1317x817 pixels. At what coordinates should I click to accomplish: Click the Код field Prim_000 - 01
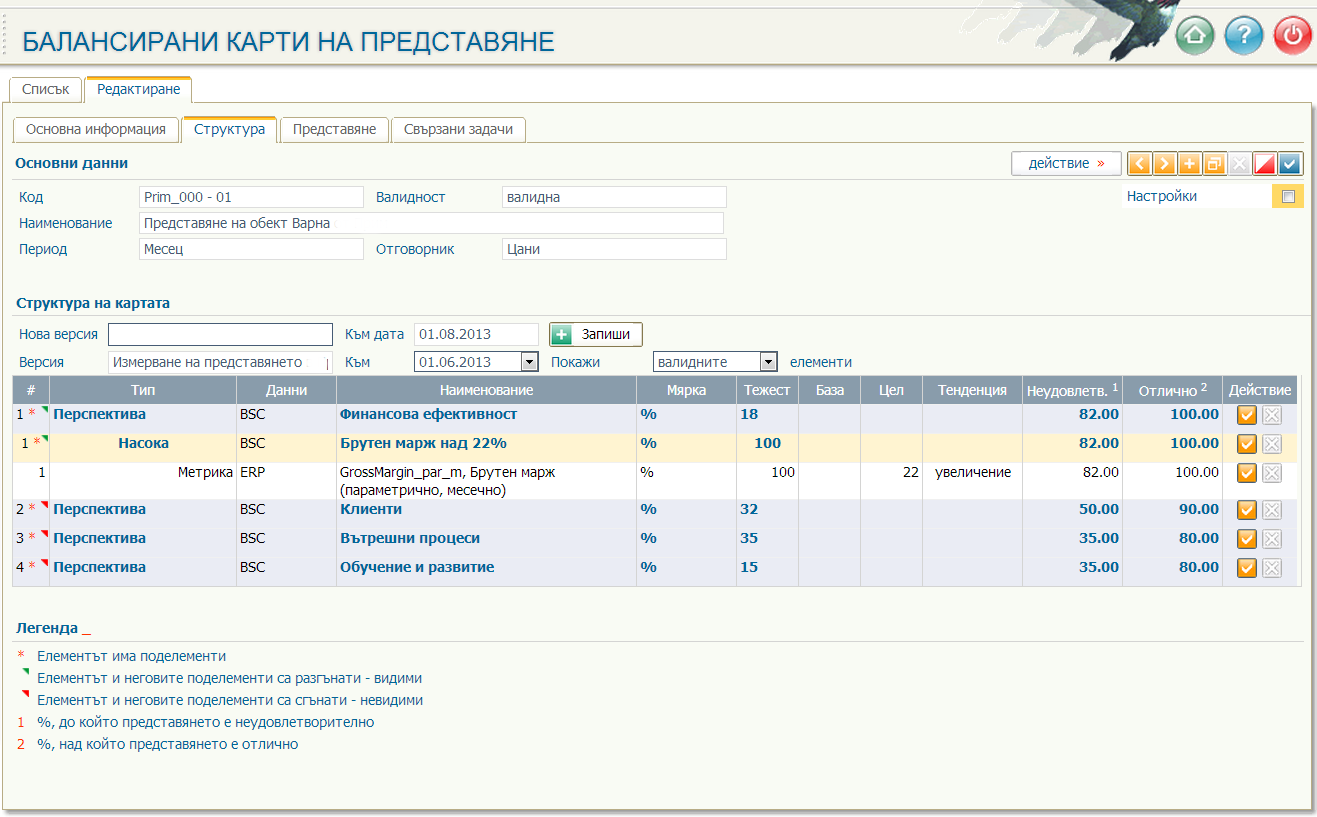(251, 197)
